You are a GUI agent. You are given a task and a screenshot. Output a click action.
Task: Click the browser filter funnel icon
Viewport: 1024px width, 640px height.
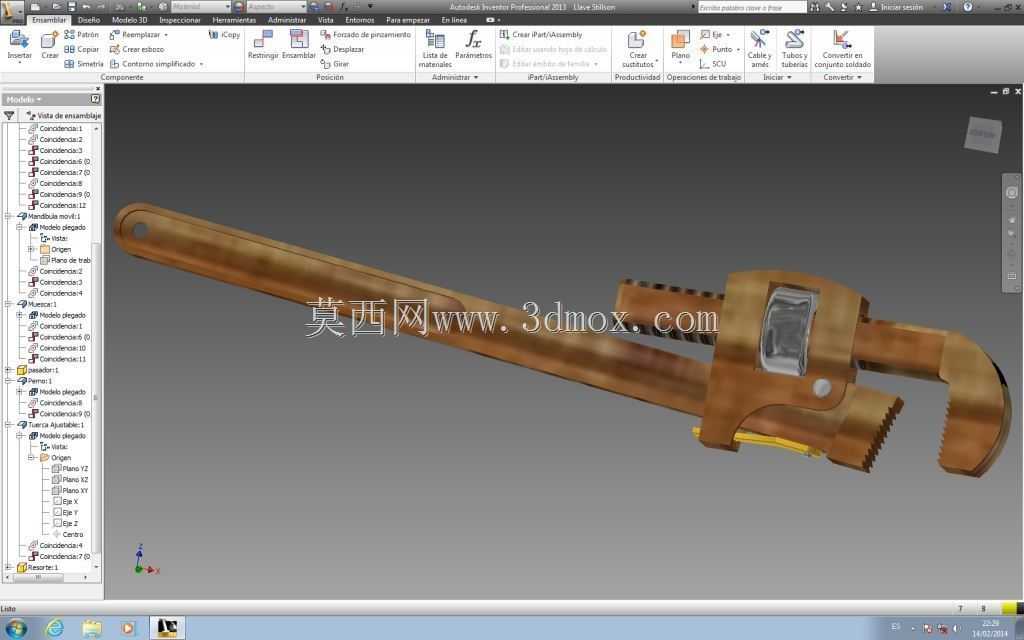point(9,116)
